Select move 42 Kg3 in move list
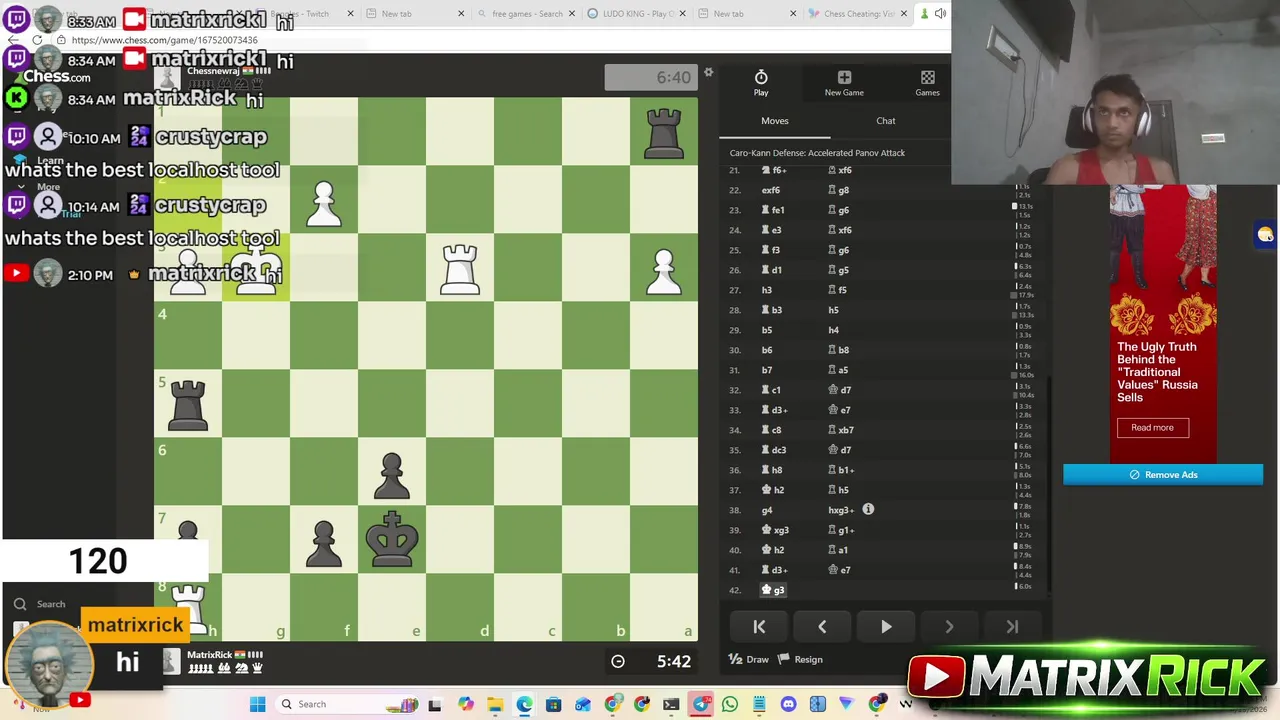The width and height of the screenshot is (1280, 720). (774, 590)
